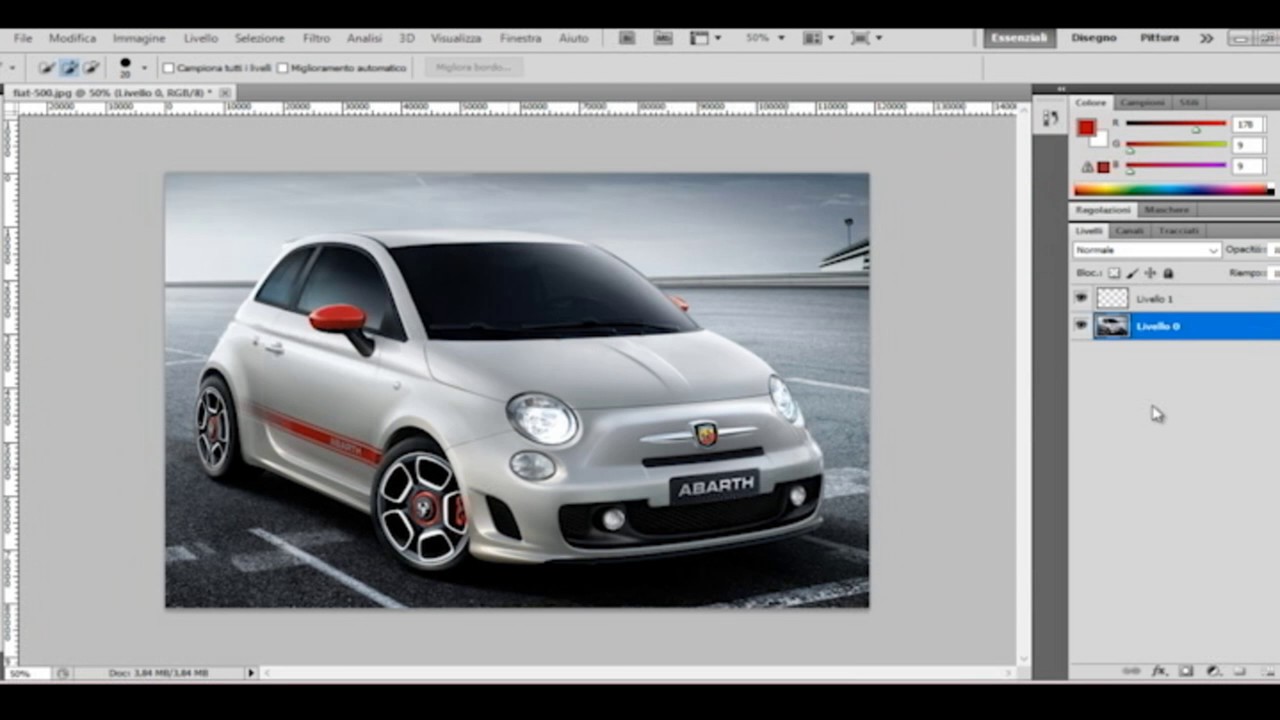This screenshot has height=720, width=1280.
Task: Open the Analisi menu
Action: point(364,38)
